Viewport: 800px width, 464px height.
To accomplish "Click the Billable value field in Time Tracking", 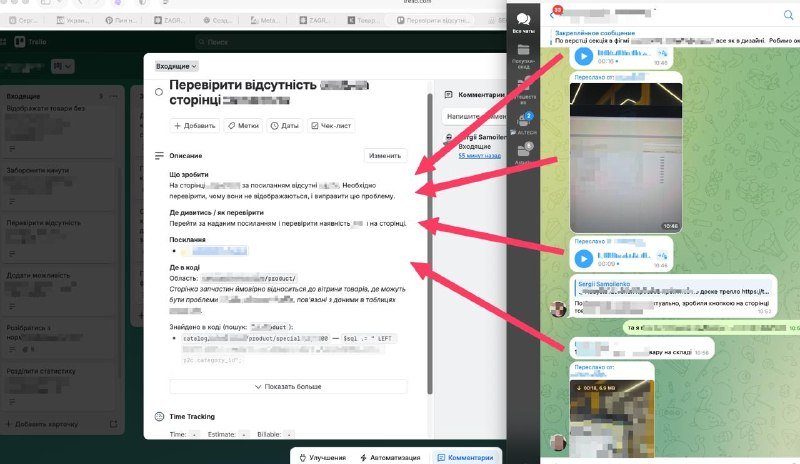I will (289, 434).
